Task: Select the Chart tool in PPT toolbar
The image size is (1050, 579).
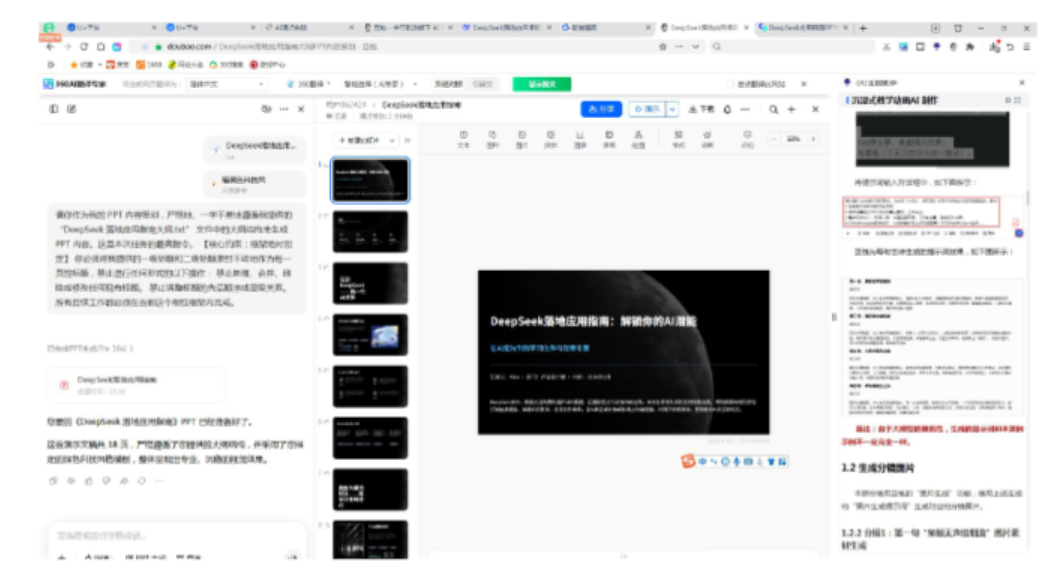Action: click(580, 139)
